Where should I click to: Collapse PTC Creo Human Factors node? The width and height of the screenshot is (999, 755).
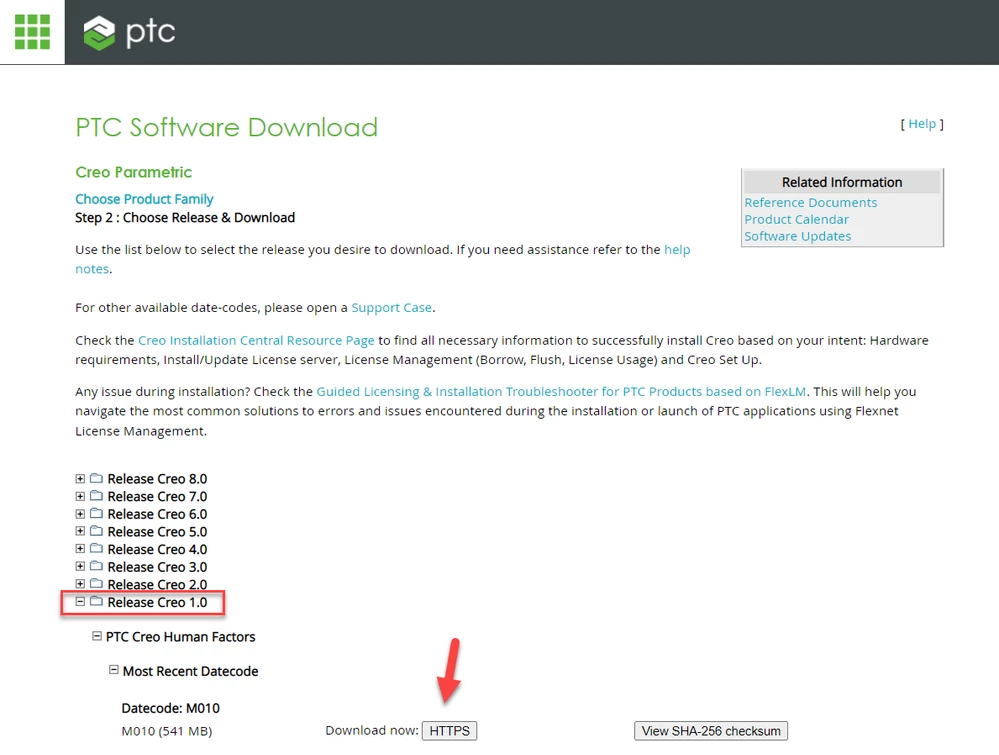97,636
